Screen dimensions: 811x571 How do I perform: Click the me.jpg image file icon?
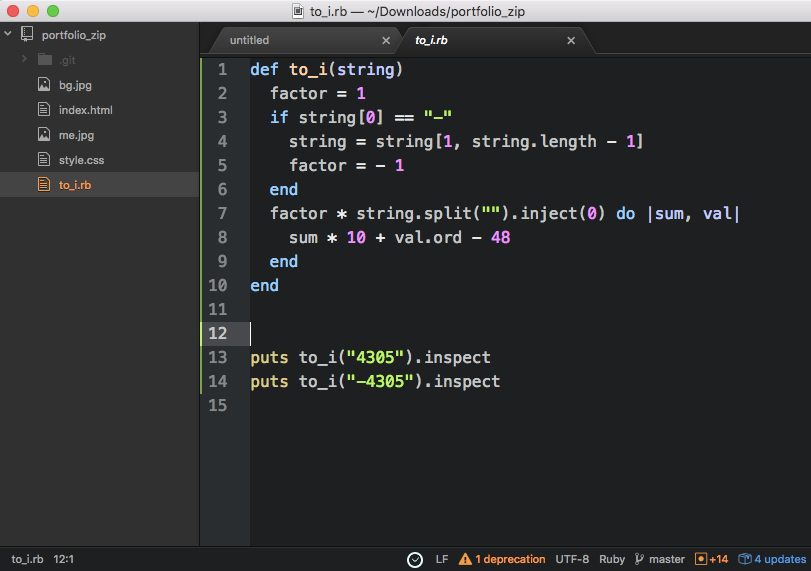(44, 134)
